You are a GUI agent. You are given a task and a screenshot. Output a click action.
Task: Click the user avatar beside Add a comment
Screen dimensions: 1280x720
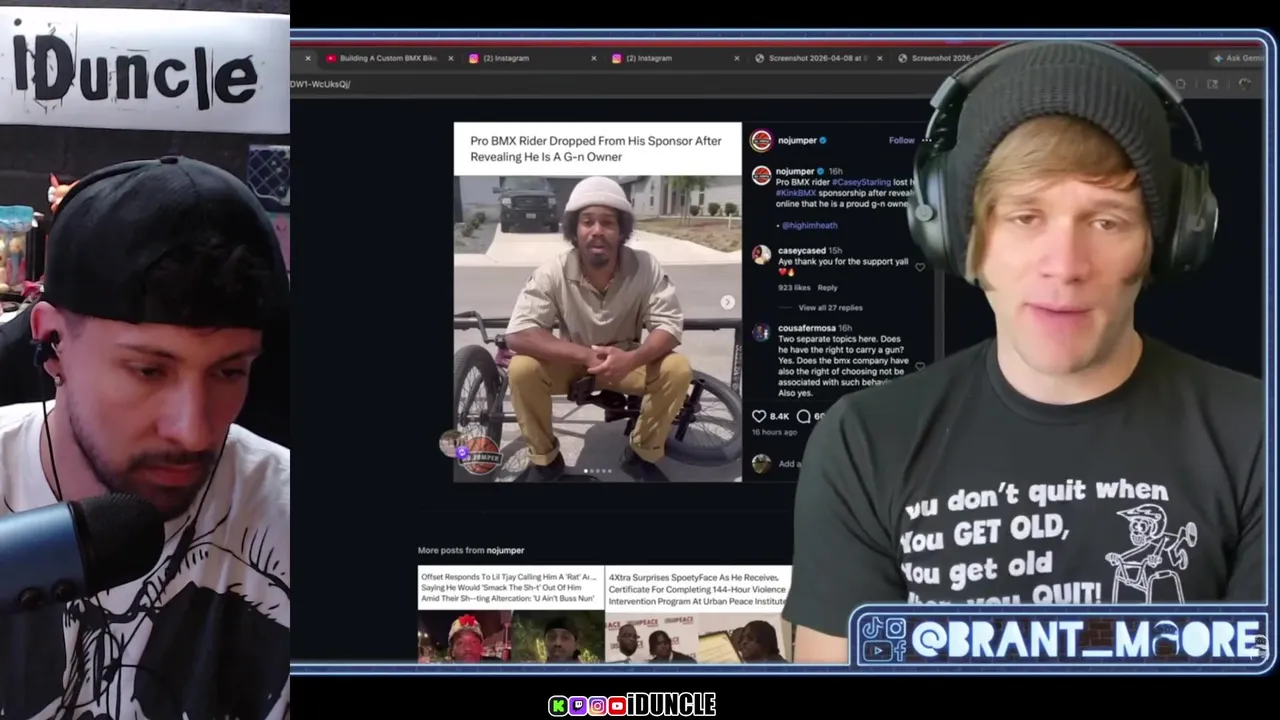[762, 463]
